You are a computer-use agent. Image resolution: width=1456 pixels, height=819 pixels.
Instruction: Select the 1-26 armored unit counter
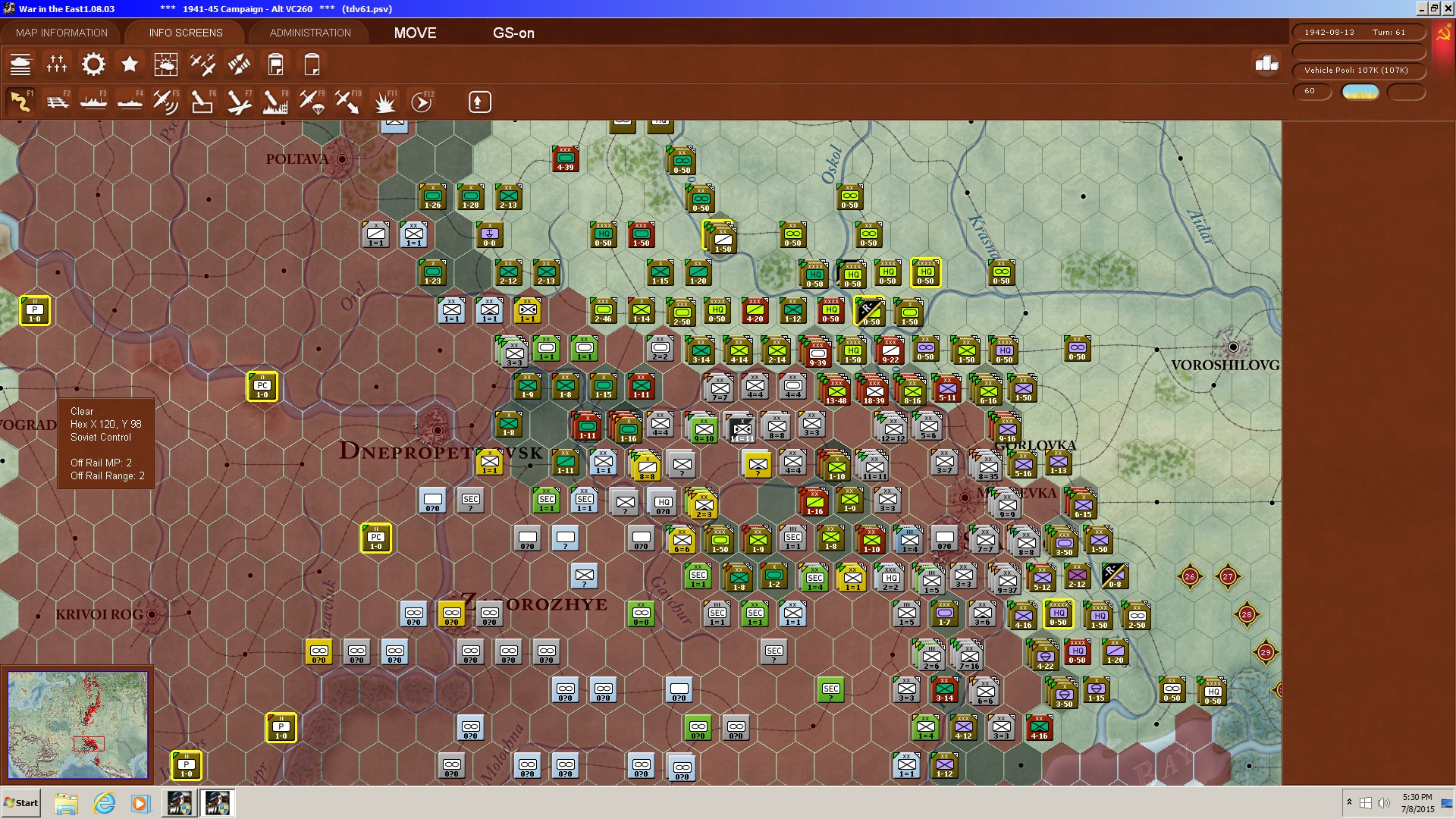[x=432, y=196]
